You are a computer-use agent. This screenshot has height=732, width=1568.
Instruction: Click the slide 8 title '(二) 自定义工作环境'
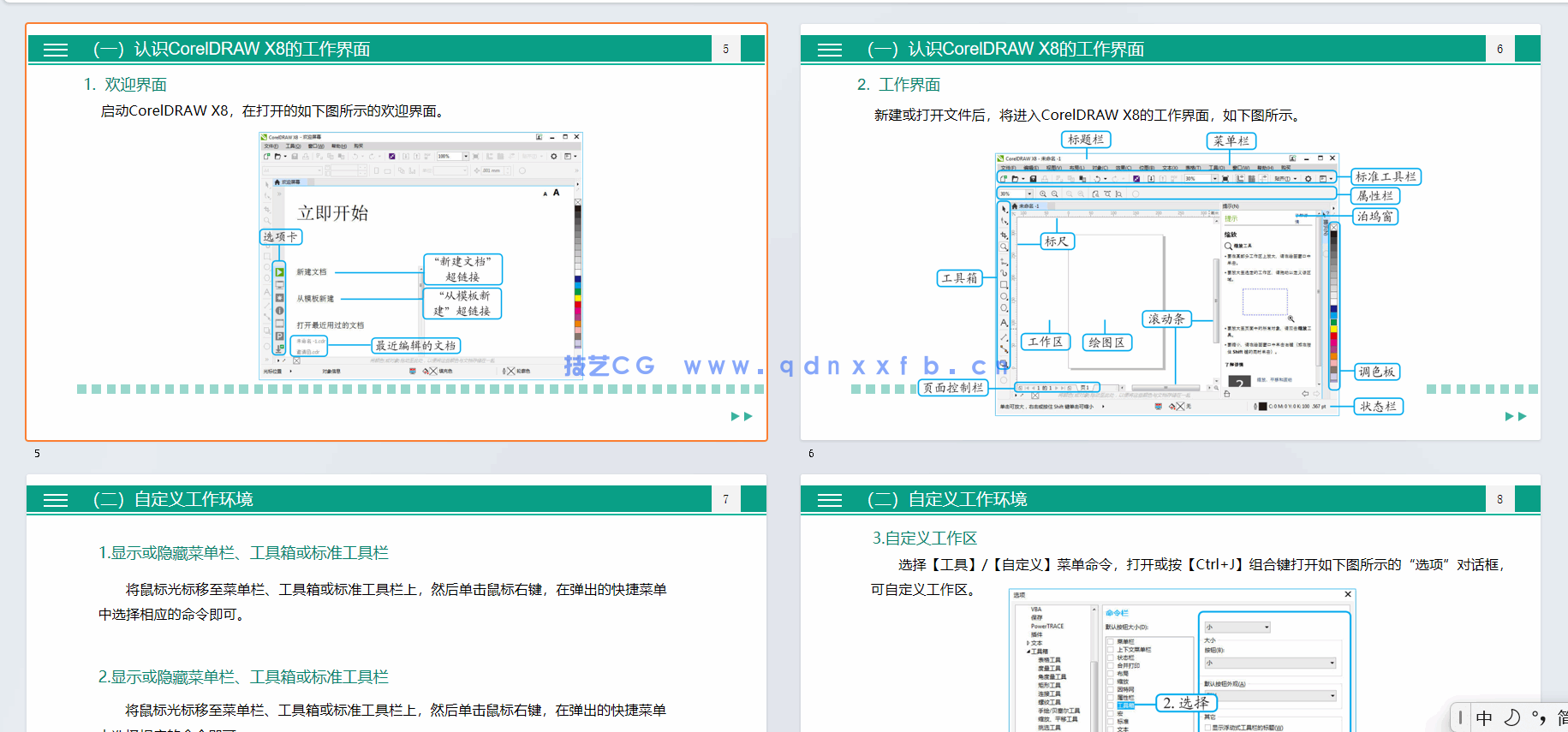tap(946, 499)
